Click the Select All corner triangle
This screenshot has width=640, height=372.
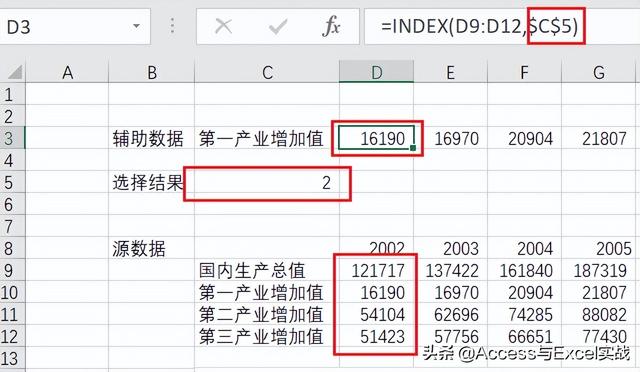(x=14, y=73)
